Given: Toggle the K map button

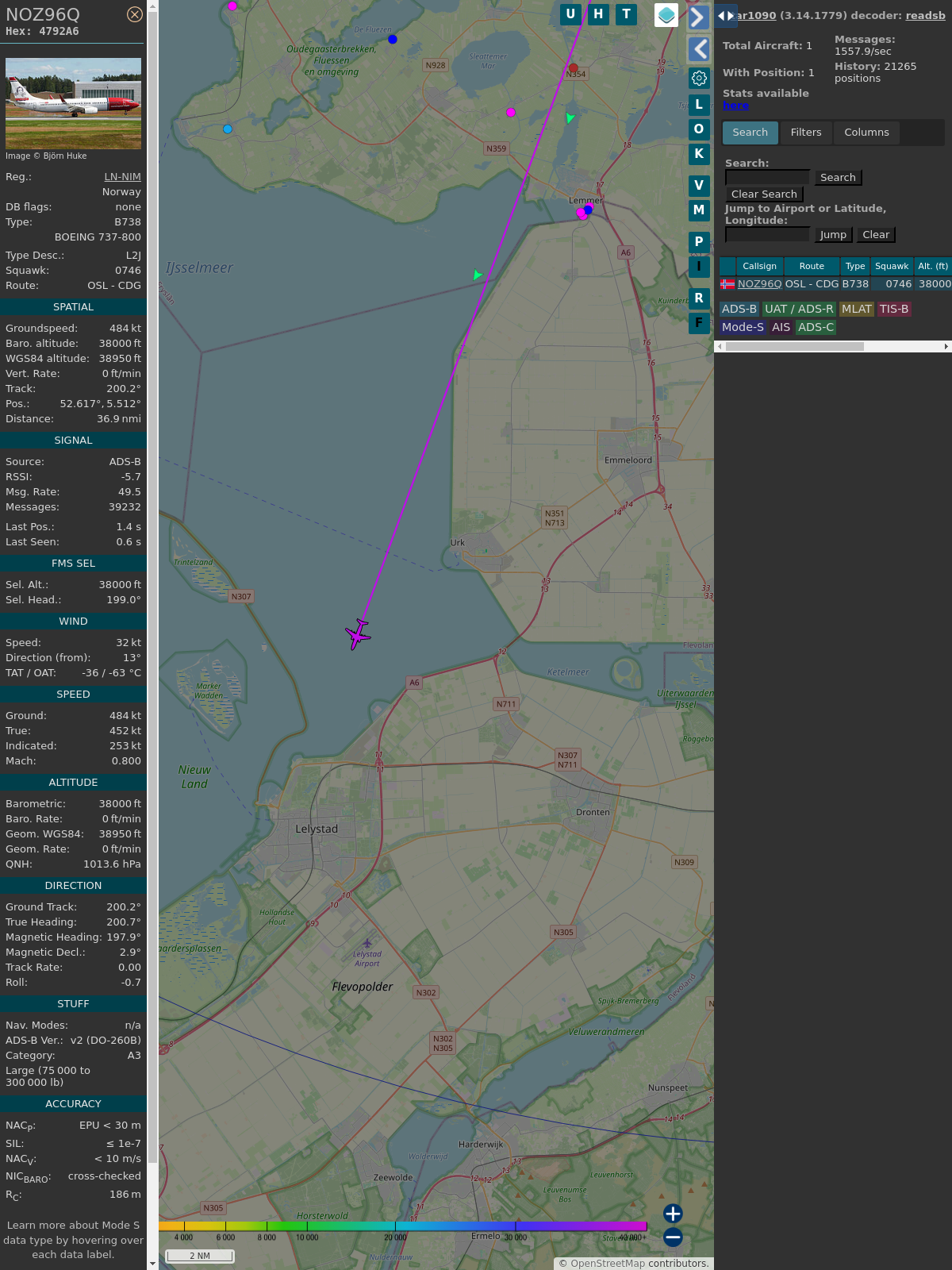Looking at the screenshot, I should (x=699, y=154).
